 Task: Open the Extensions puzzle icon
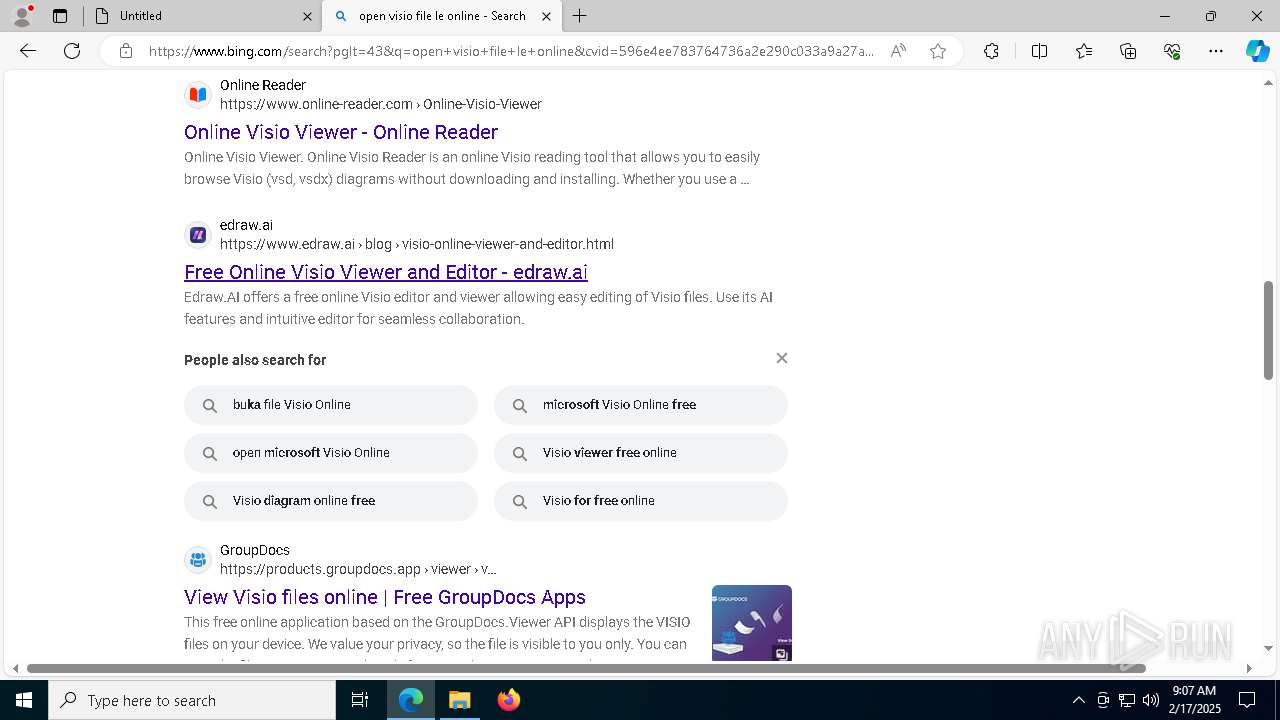point(991,51)
